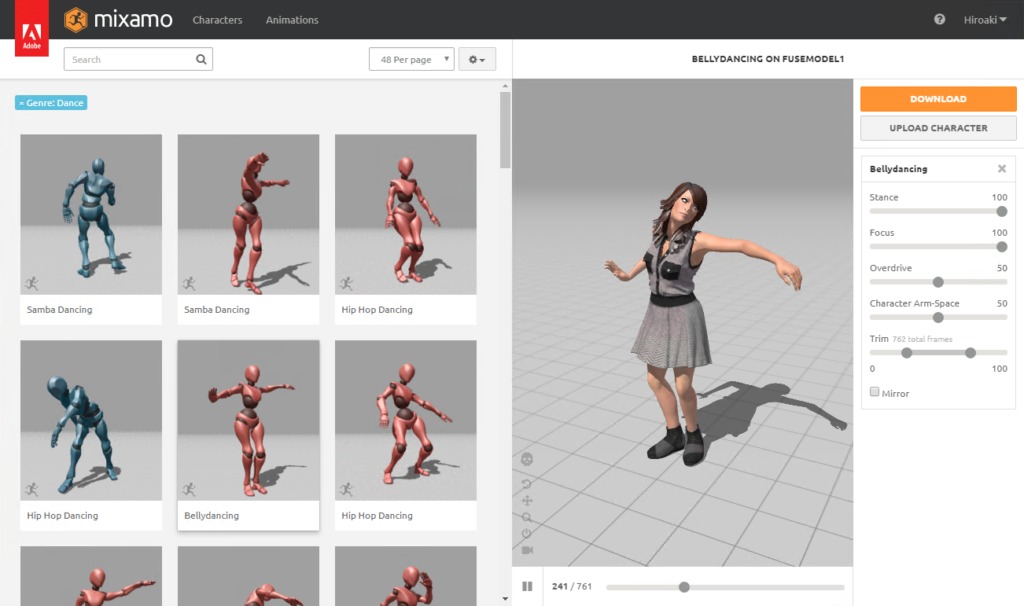This screenshot has height=606, width=1024.
Task: Click the Upload Character button
Action: (938, 128)
